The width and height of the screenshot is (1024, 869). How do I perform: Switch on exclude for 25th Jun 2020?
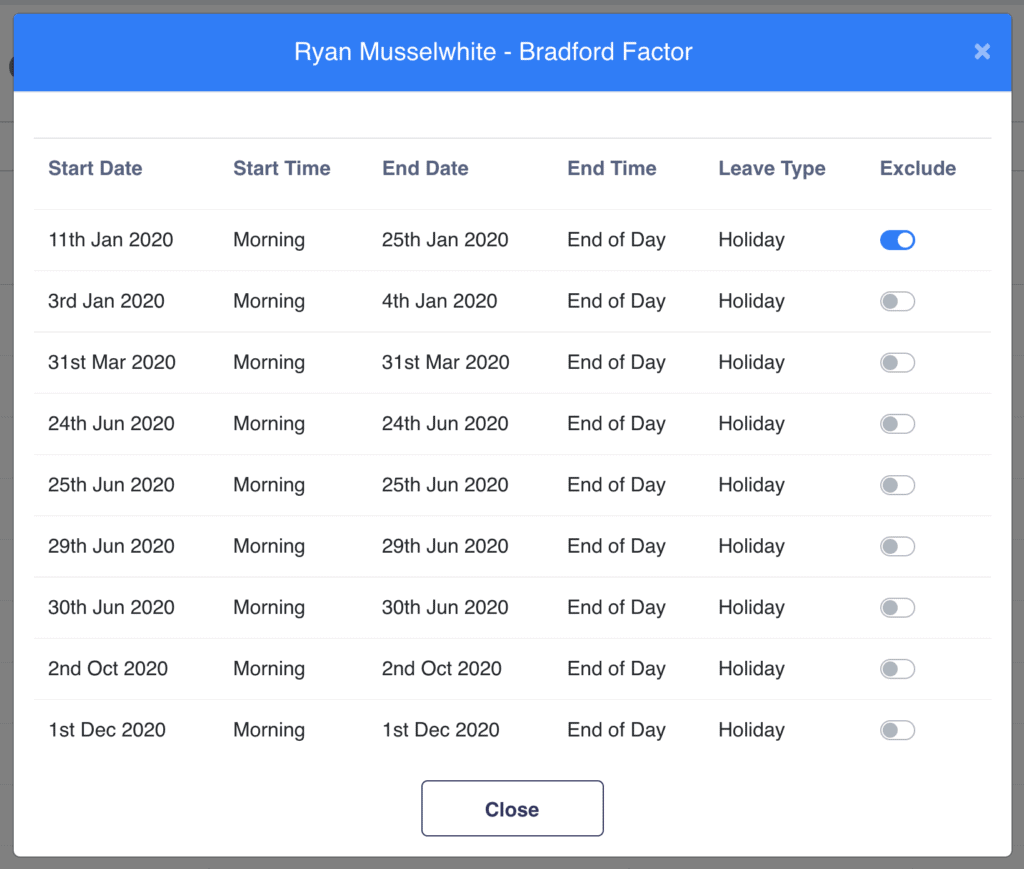[x=897, y=485]
